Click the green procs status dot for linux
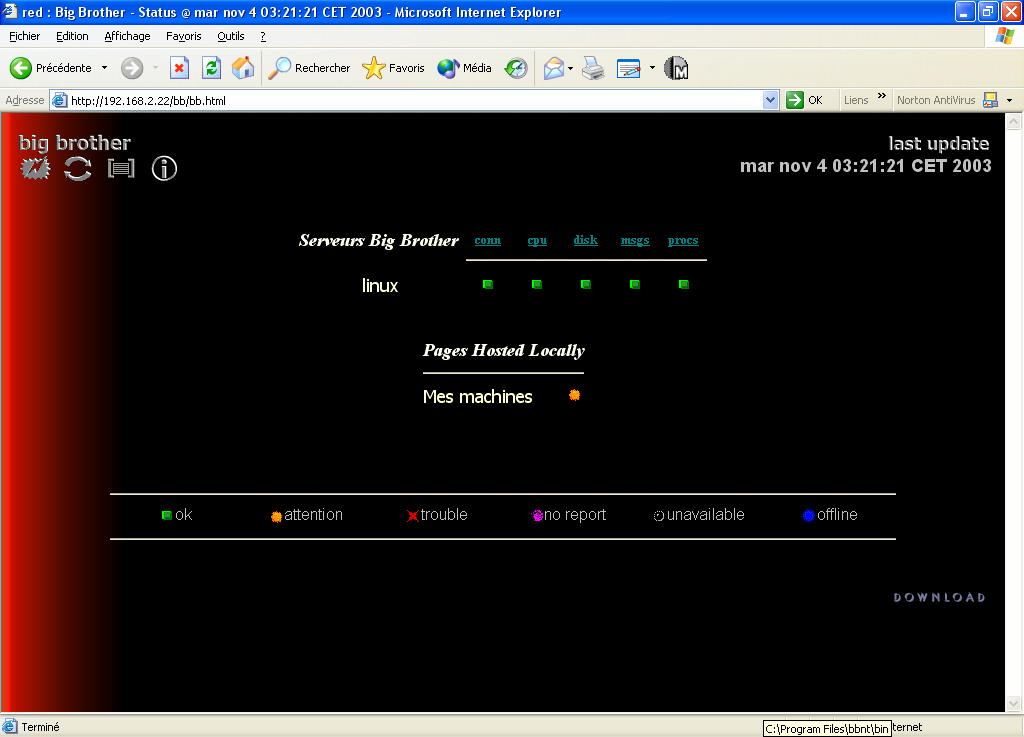Screen dimensions: 1024x737 coord(684,285)
